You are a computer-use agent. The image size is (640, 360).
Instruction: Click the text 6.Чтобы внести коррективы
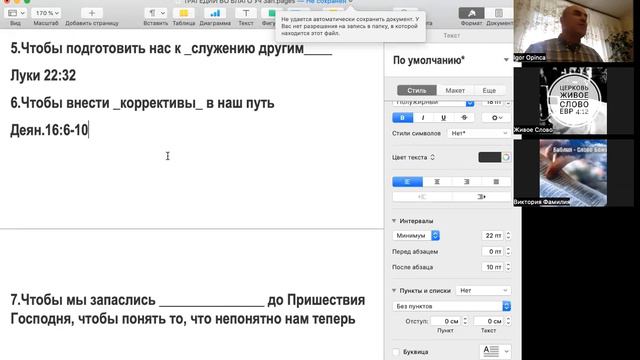142,103
